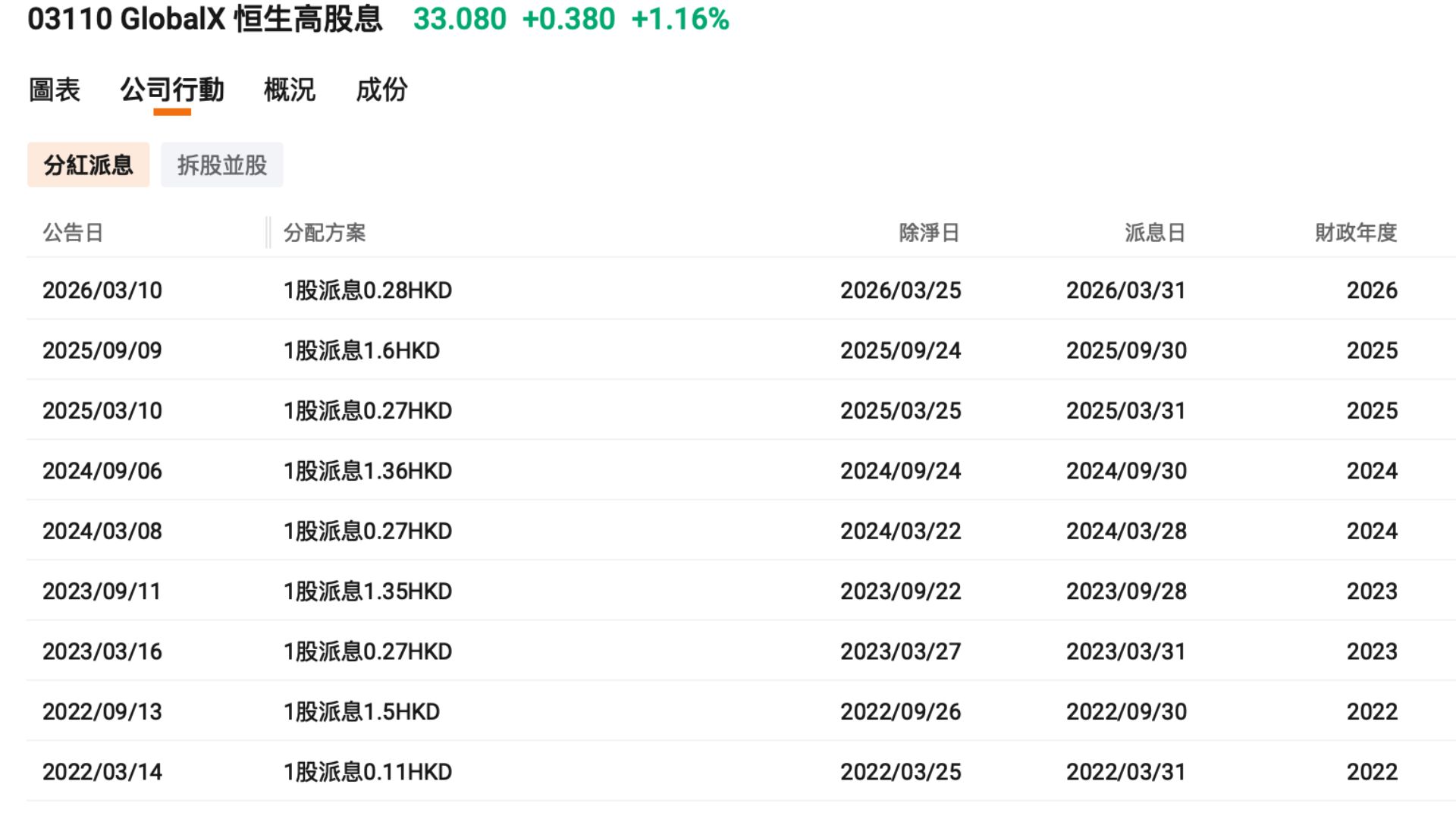Select the 分紅派息 filter button

tap(88, 165)
